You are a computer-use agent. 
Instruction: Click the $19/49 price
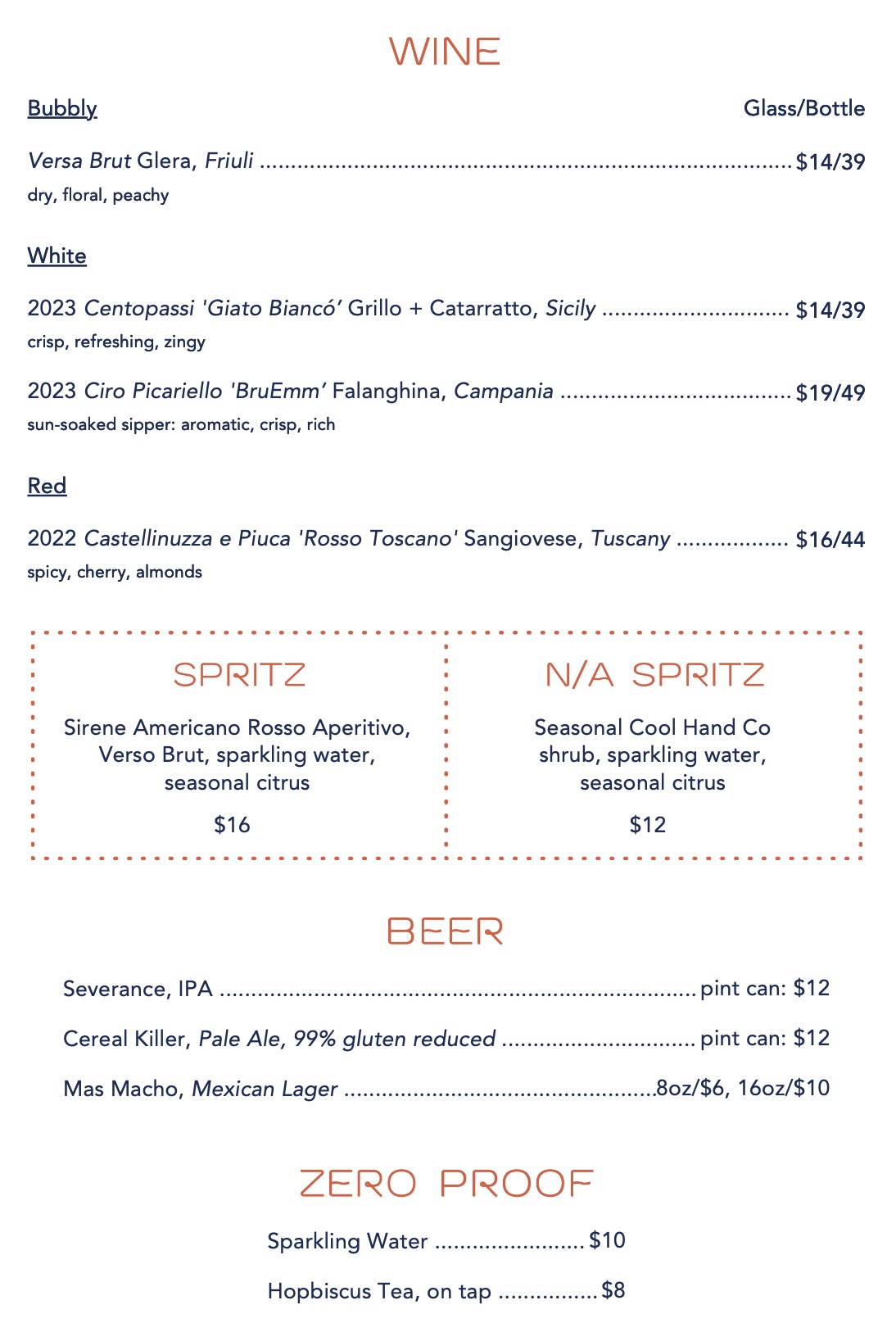[830, 393]
